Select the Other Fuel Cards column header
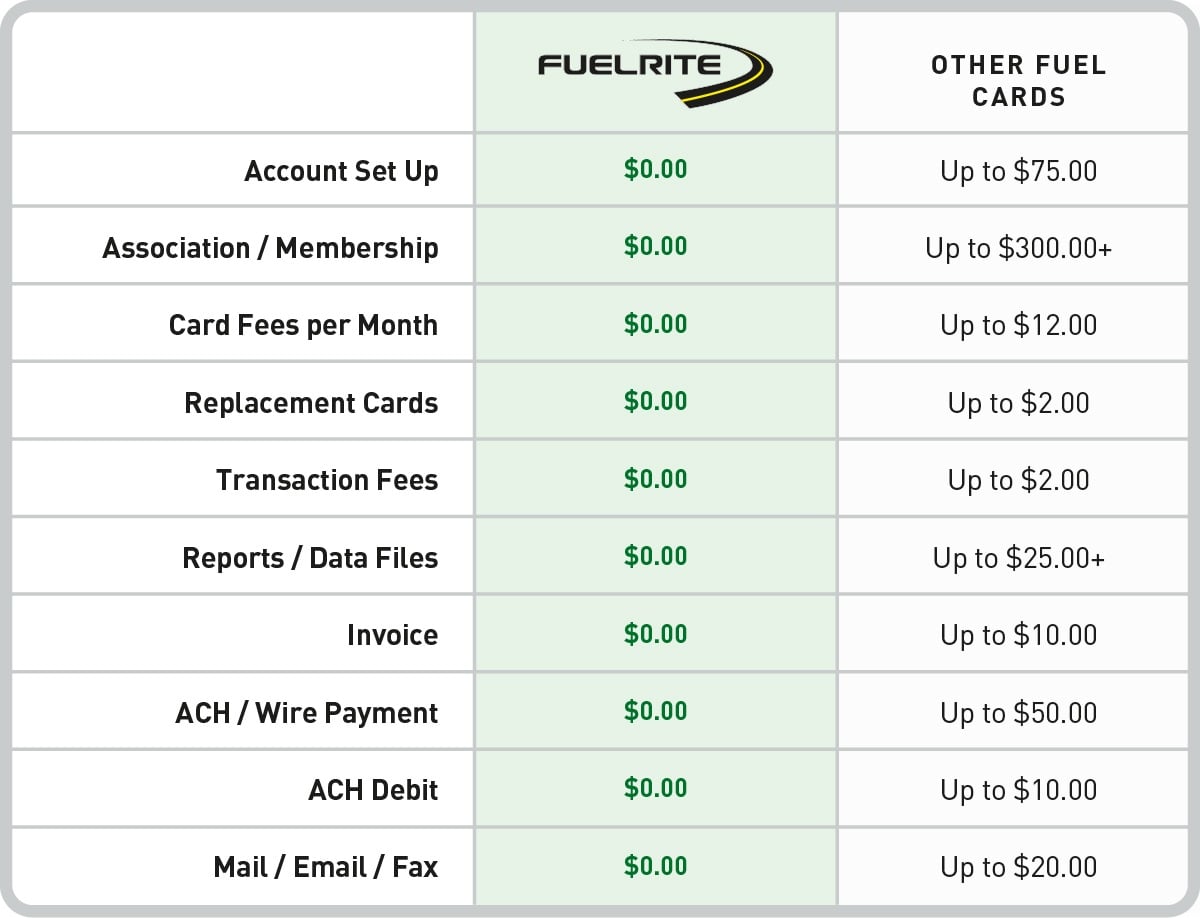Screen dimensions: 1200x918 1018,81
